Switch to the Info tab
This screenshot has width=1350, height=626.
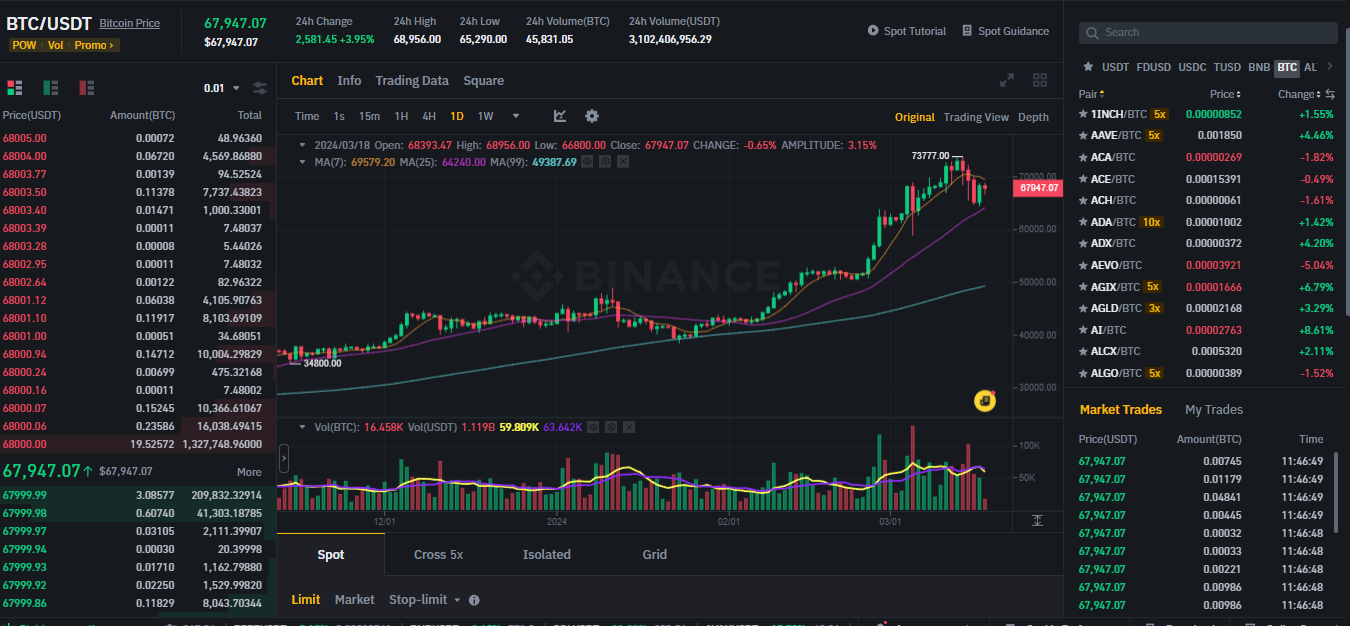[349, 80]
